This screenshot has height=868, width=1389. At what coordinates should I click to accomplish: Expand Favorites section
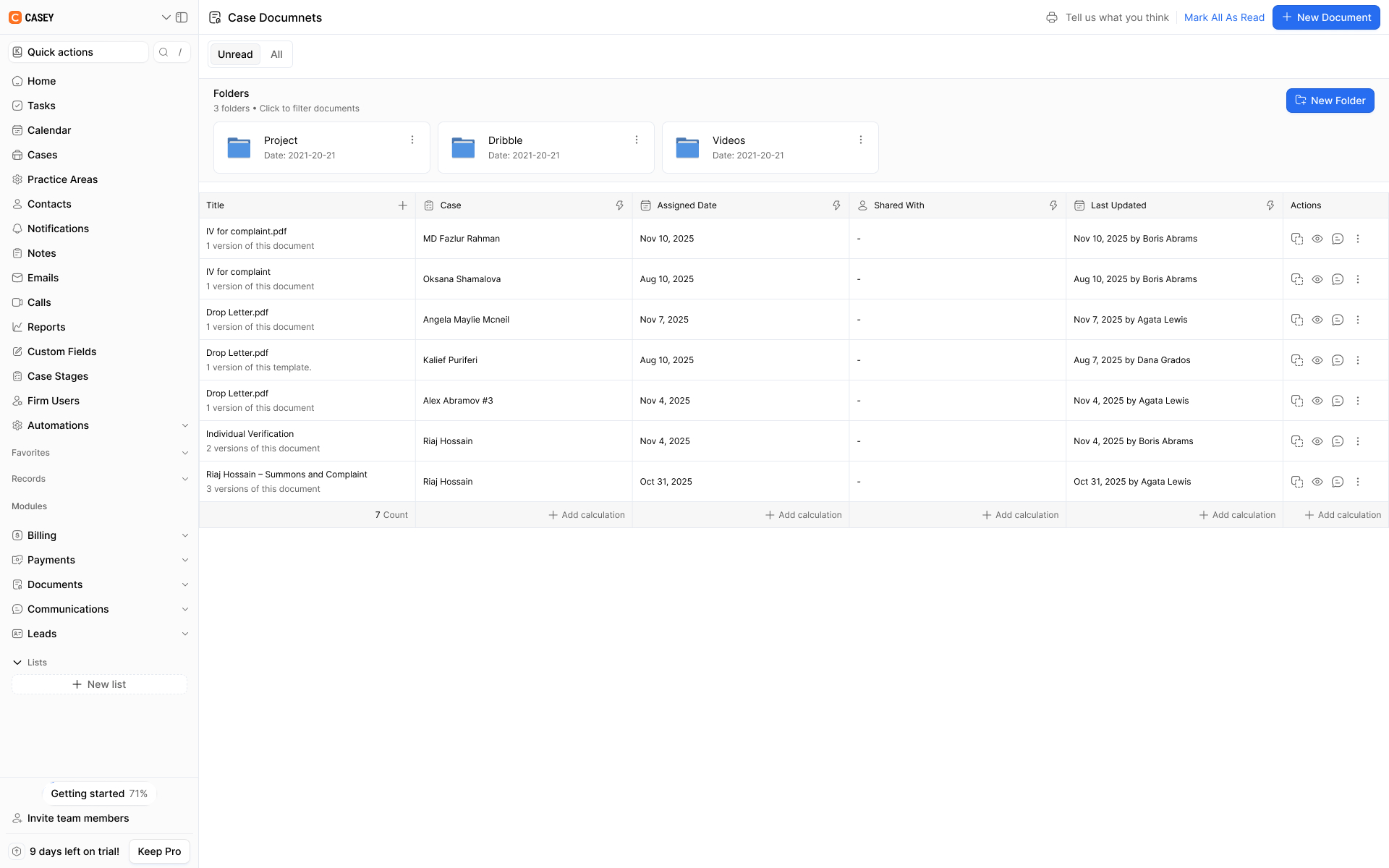coord(185,453)
